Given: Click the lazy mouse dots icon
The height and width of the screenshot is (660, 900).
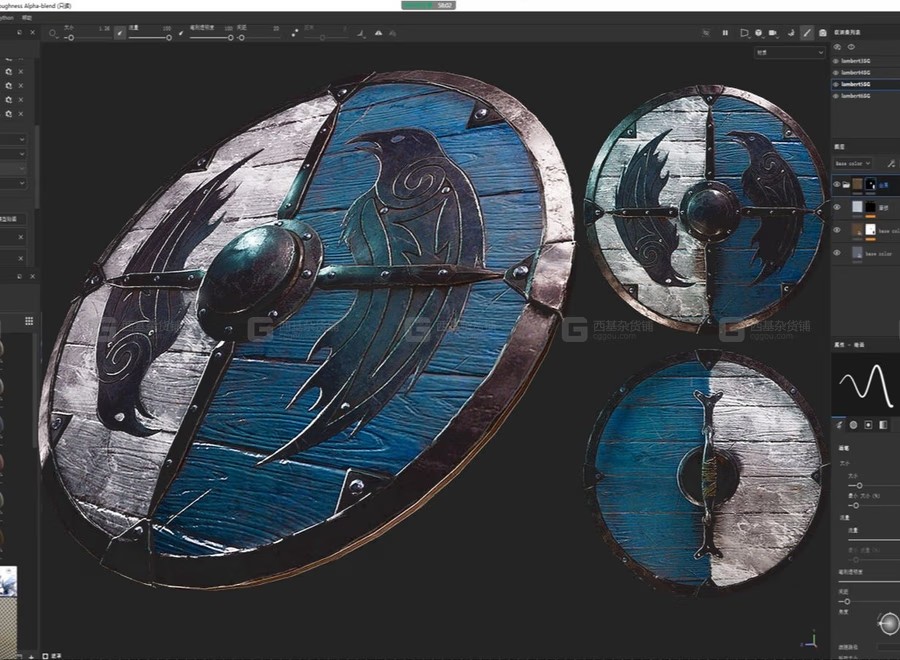Looking at the screenshot, I should tap(294, 33).
